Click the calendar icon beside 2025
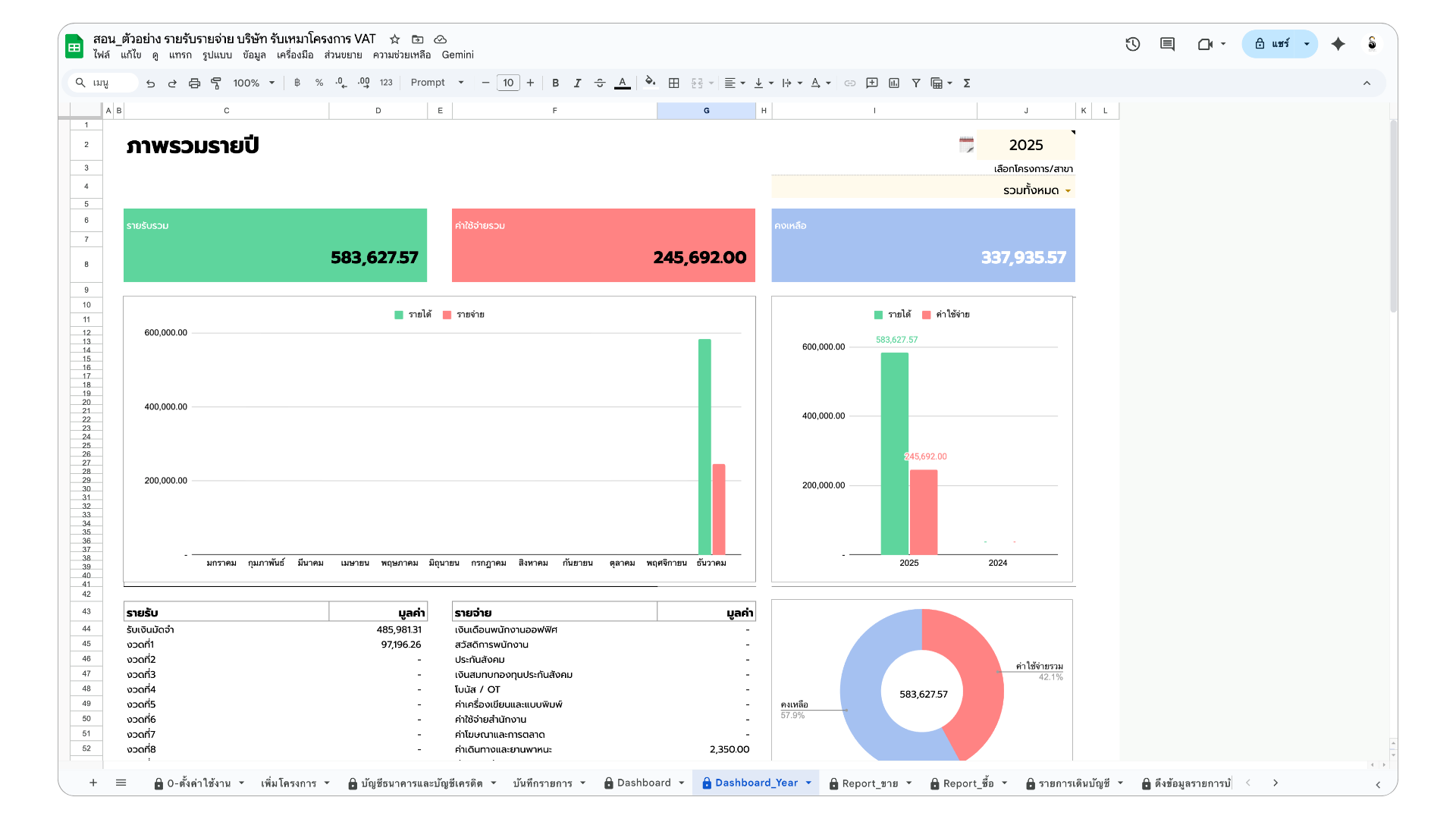Screen dimensions: 1456x819 click(966, 145)
